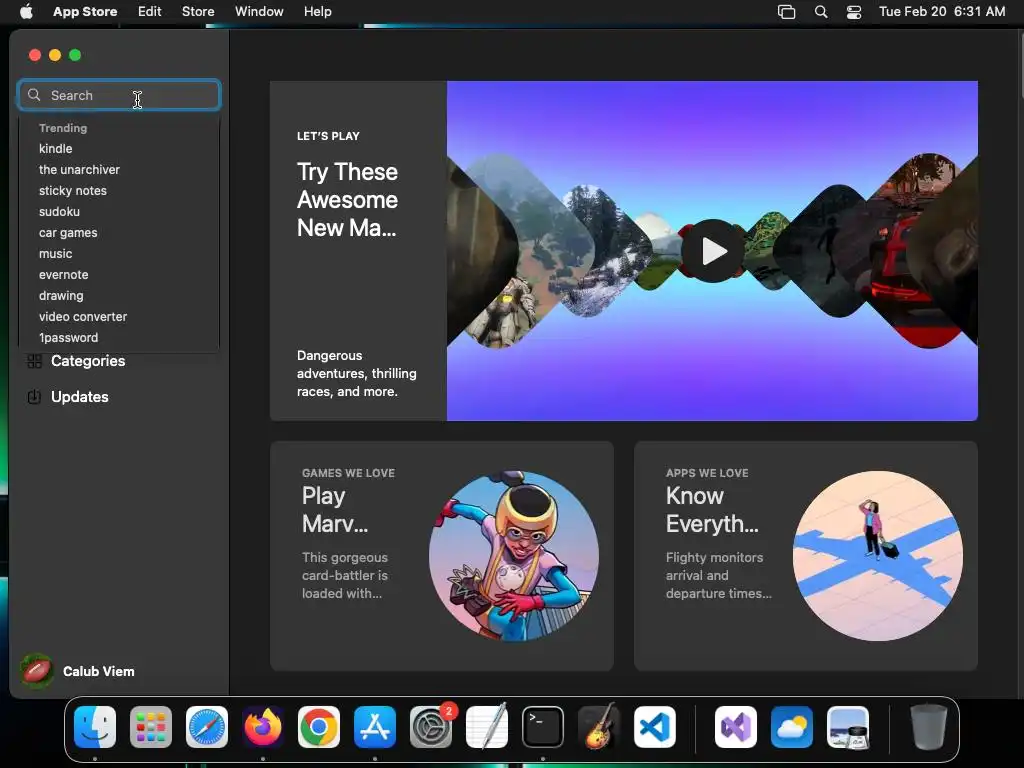
Task: Click the Marvel character artwork thumbnail
Action: click(513, 556)
